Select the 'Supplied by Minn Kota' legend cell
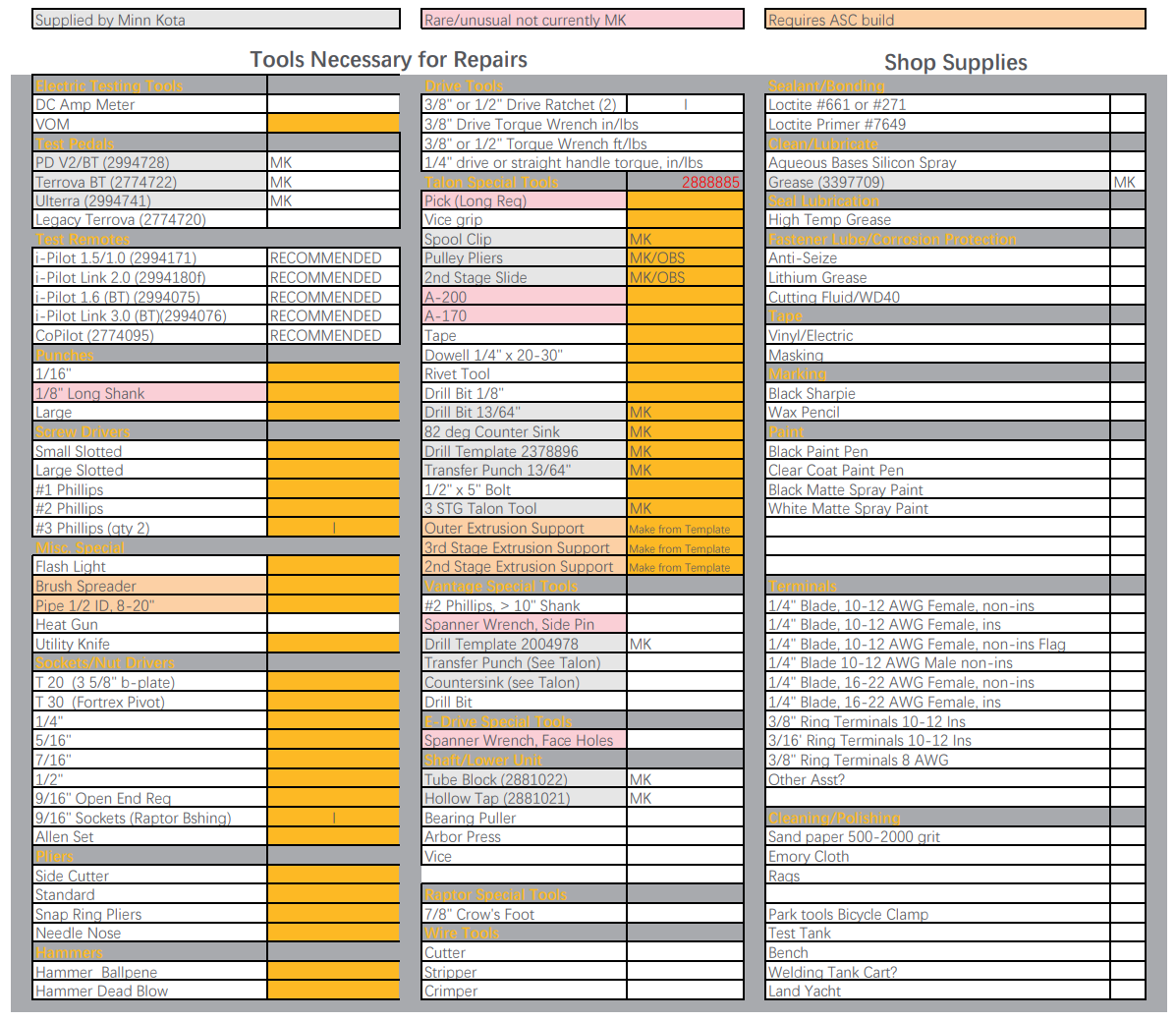This screenshot has width=1176, height=1021. click(216, 20)
